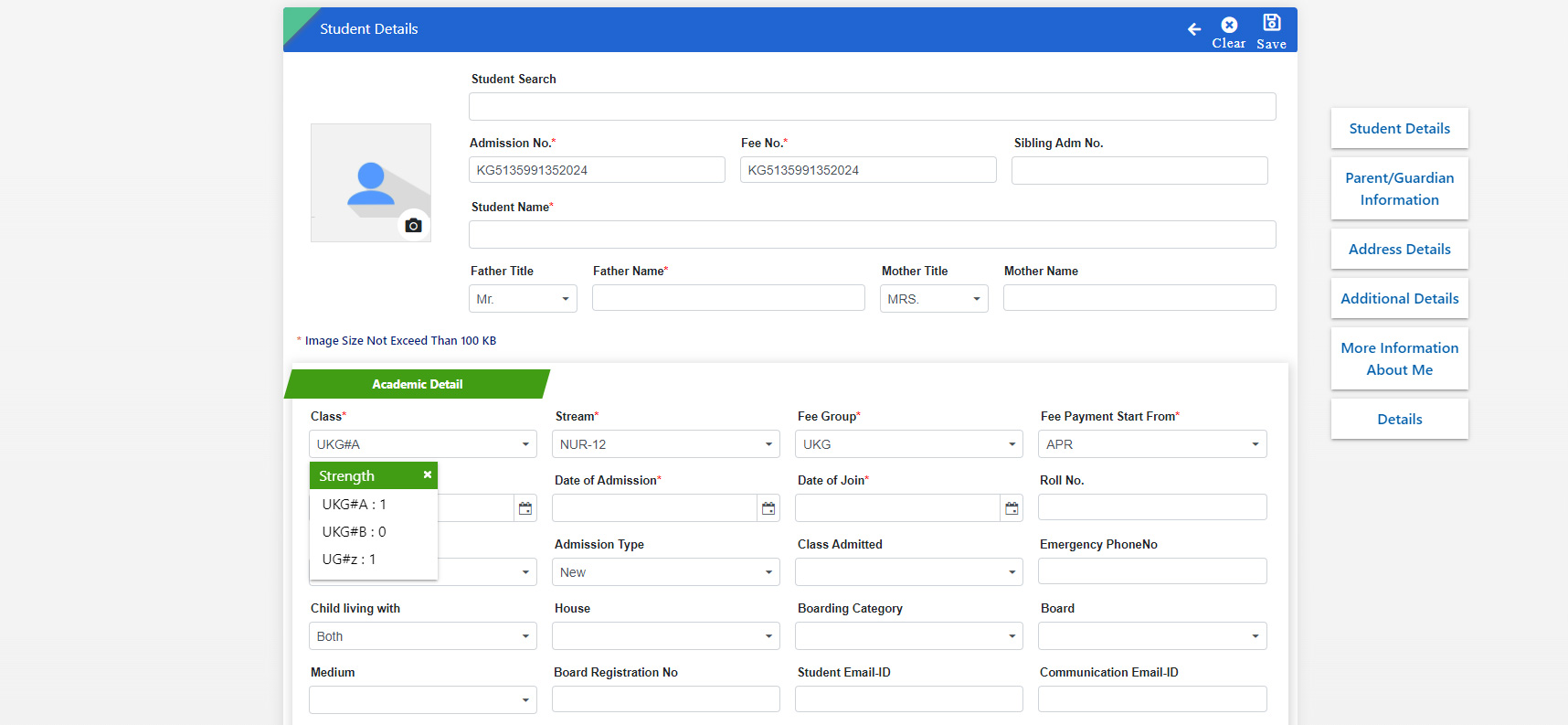Click the back arrow icon in header
The image size is (1568, 725).
coord(1193,29)
